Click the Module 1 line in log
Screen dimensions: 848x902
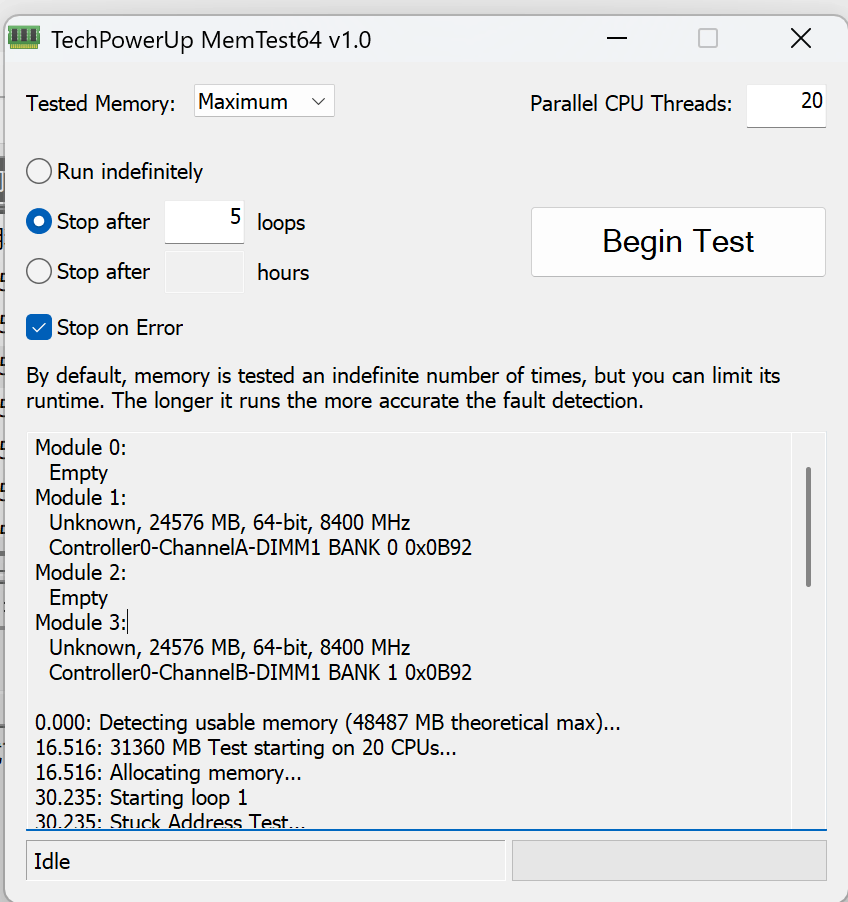pyautogui.click(x=81, y=498)
